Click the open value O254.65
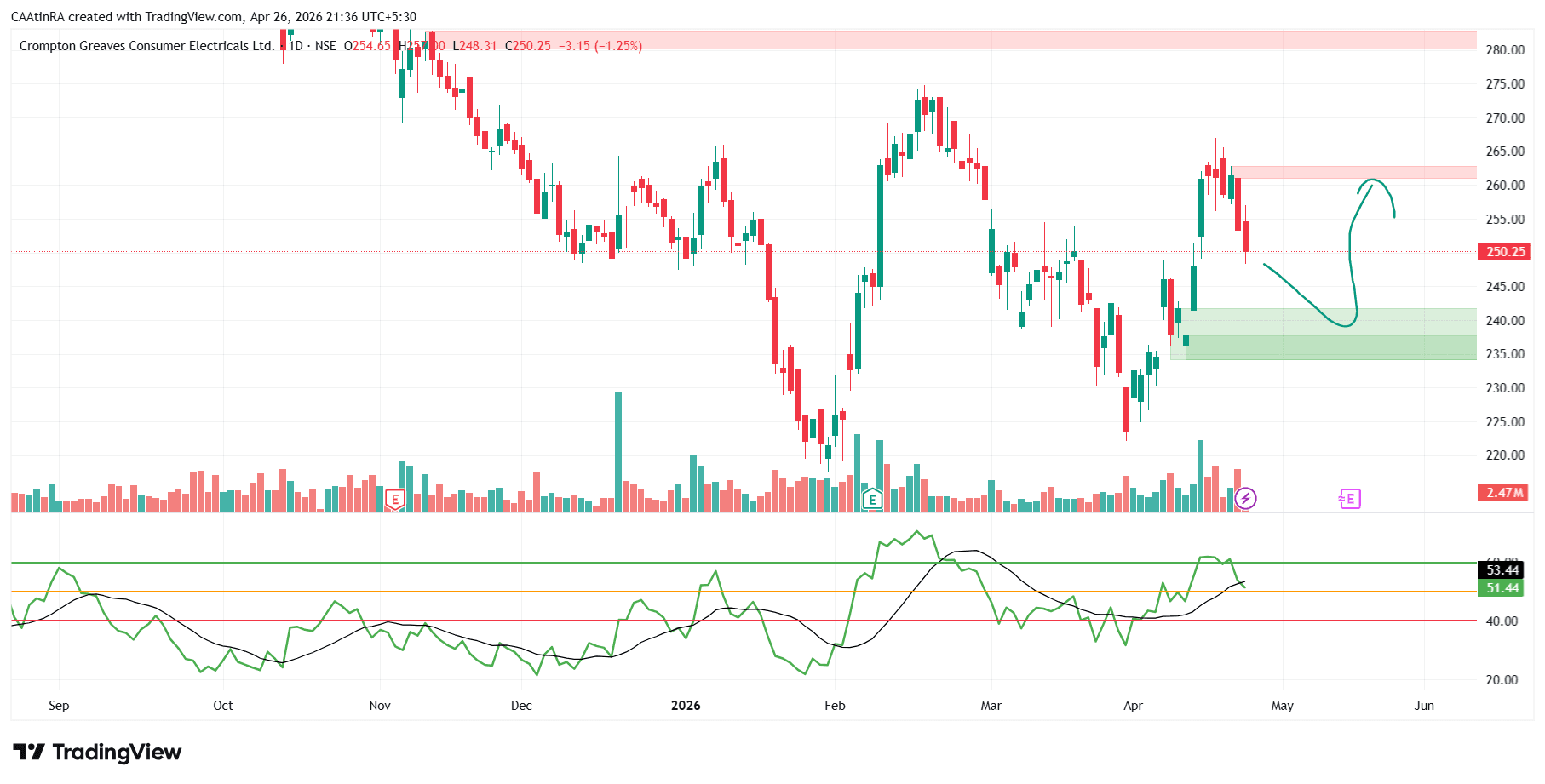Viewport: 1545px width, 784px height. pyautogui.click(x=367, y=46)
